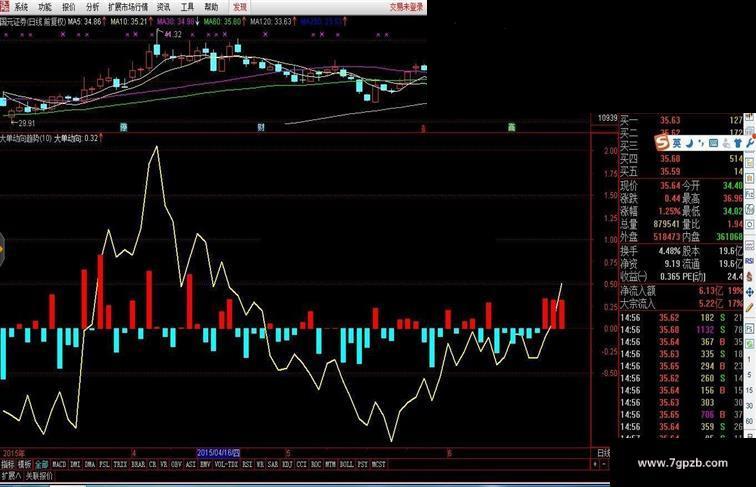This screenshot has width=756, height=487.
Task: Click the dollar sign icon in the right sidebar
Action: click(750, 277)
